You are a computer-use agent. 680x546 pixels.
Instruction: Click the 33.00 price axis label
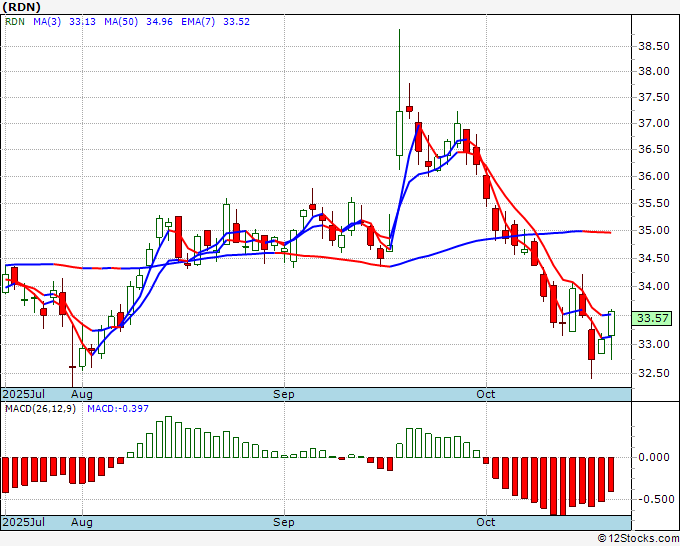click(x=654, y=344)
